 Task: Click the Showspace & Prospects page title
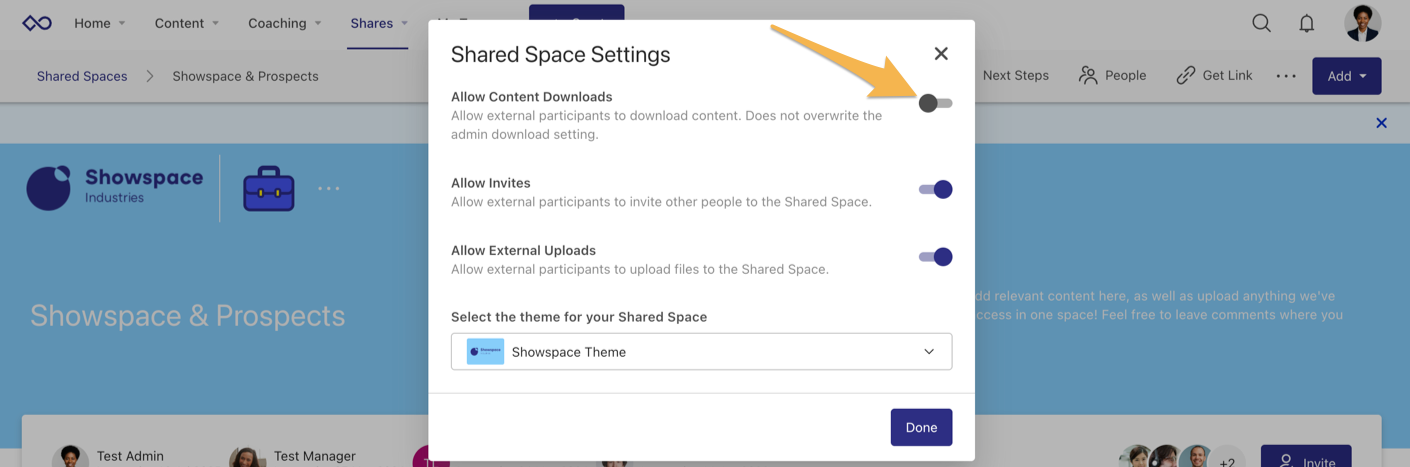click(187, 316)
